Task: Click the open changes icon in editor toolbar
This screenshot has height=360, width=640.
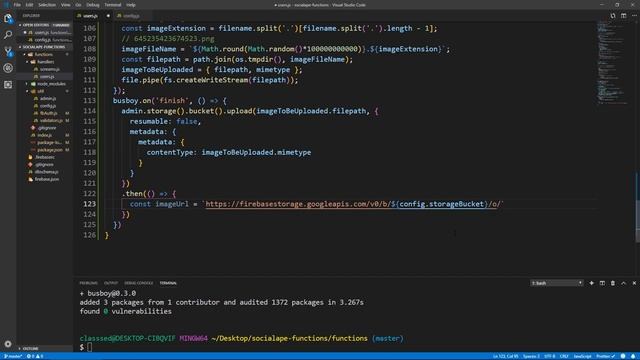Action: [613, 16]
